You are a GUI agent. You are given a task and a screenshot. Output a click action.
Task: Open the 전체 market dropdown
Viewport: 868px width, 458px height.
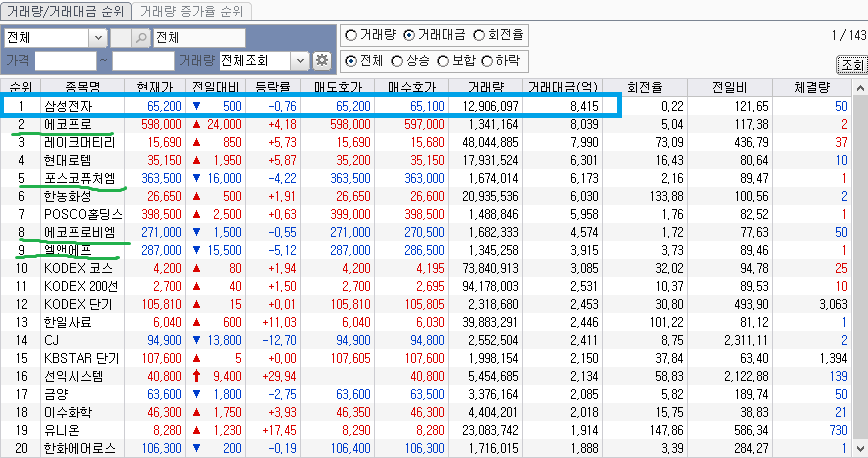pos(98,38)
